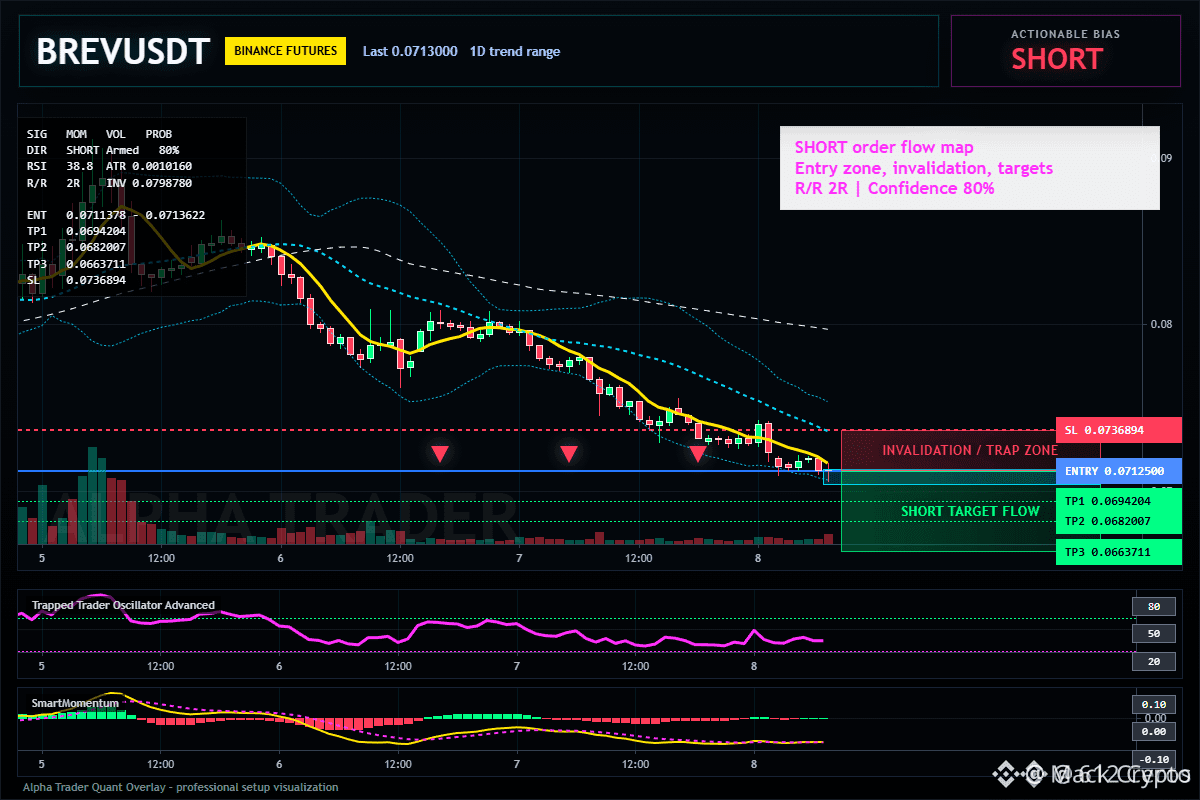Click the yellow BINANCE FUTURES badge
This screenshot has height=800, width=1200.
285,51
